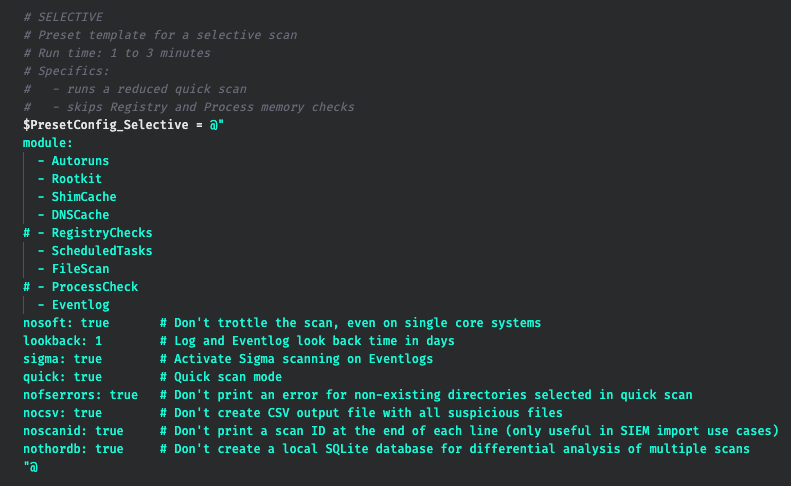Click the 'module:' key
791x486 pixels.
pos(48,143)
